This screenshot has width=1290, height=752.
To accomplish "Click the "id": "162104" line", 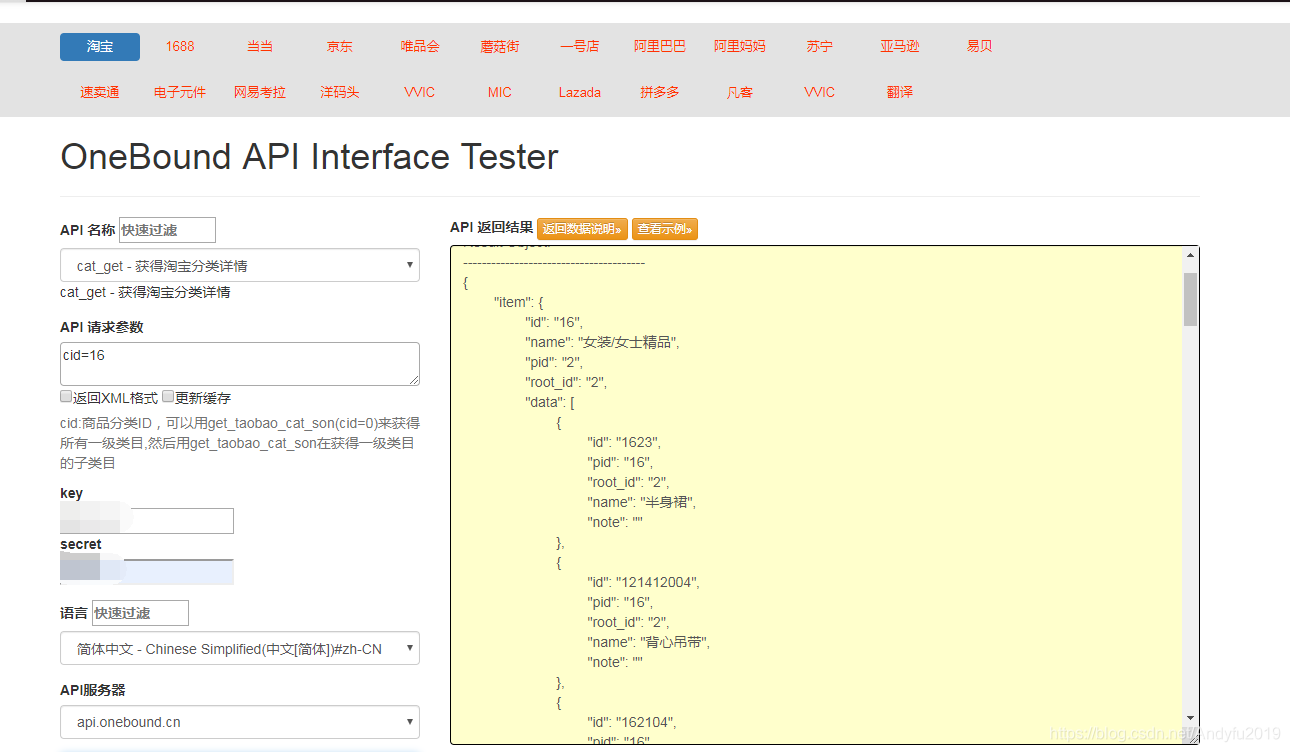I will click(x=632, y=722).
